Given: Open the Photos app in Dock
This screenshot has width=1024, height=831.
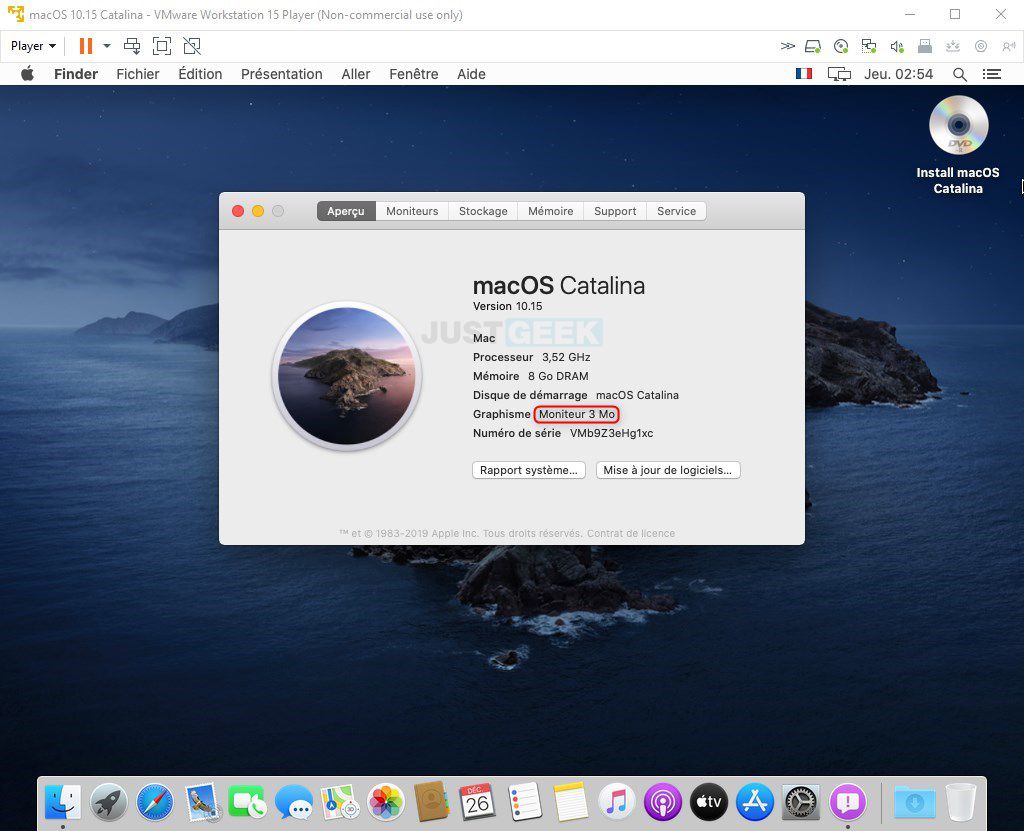Looking at the screenshot, I should (x=385, y=801).
